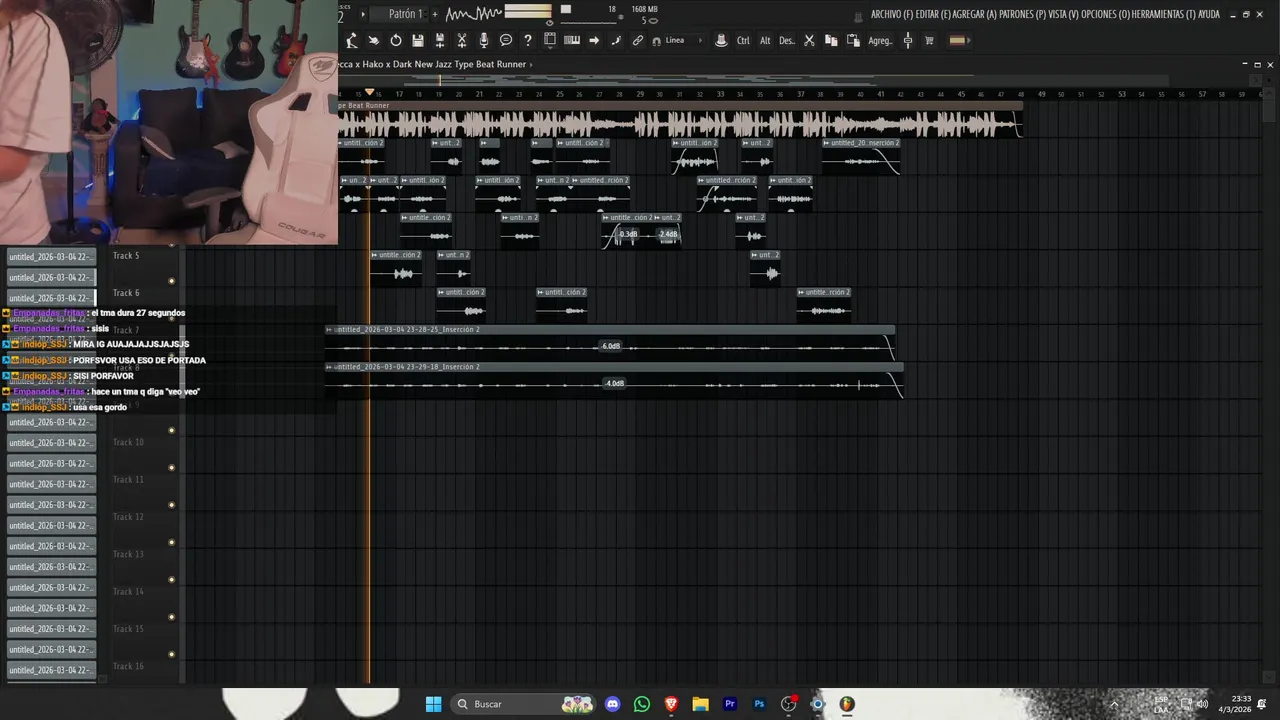The width and height of the screenshot is (1280, 720).
Task: Open the mixer fader icon
Action: pos(908,40)
